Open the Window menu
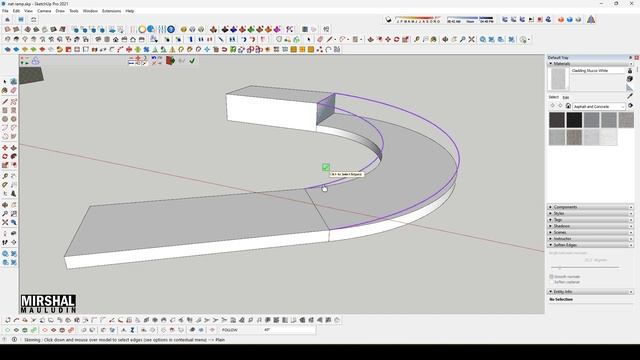 click(90, 11)
